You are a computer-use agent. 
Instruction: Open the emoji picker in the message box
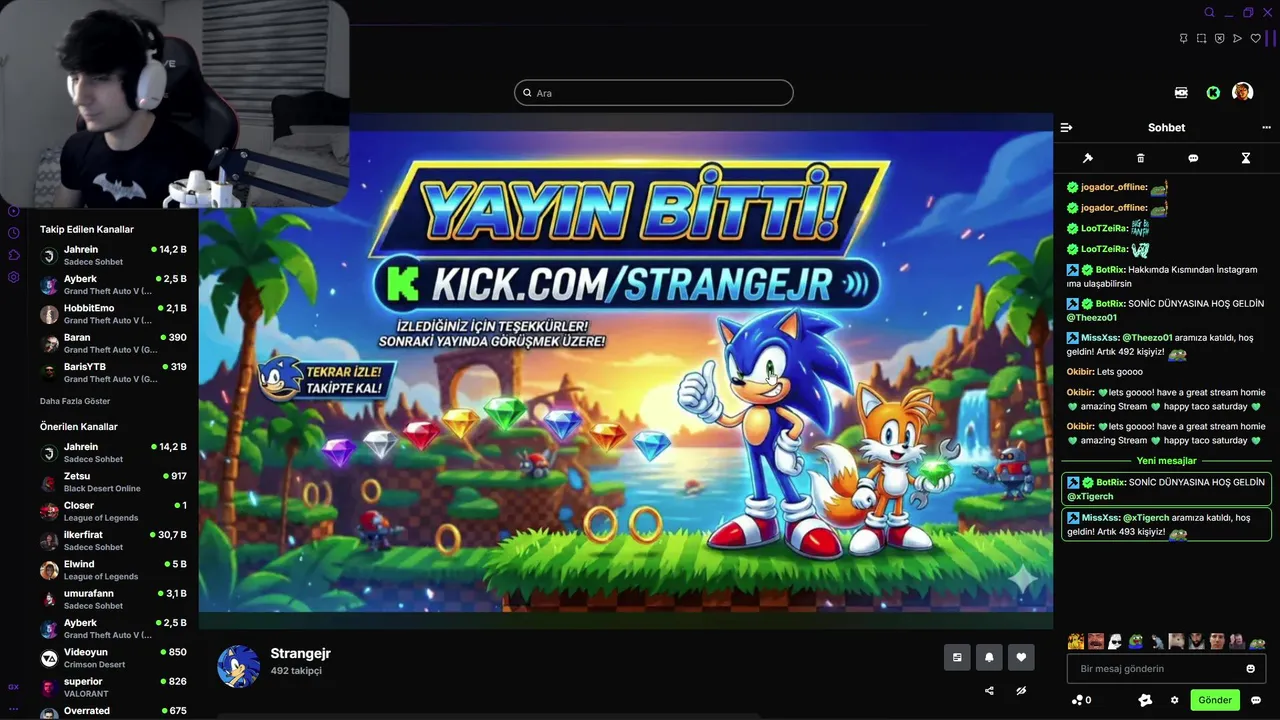click(1250, 669)
